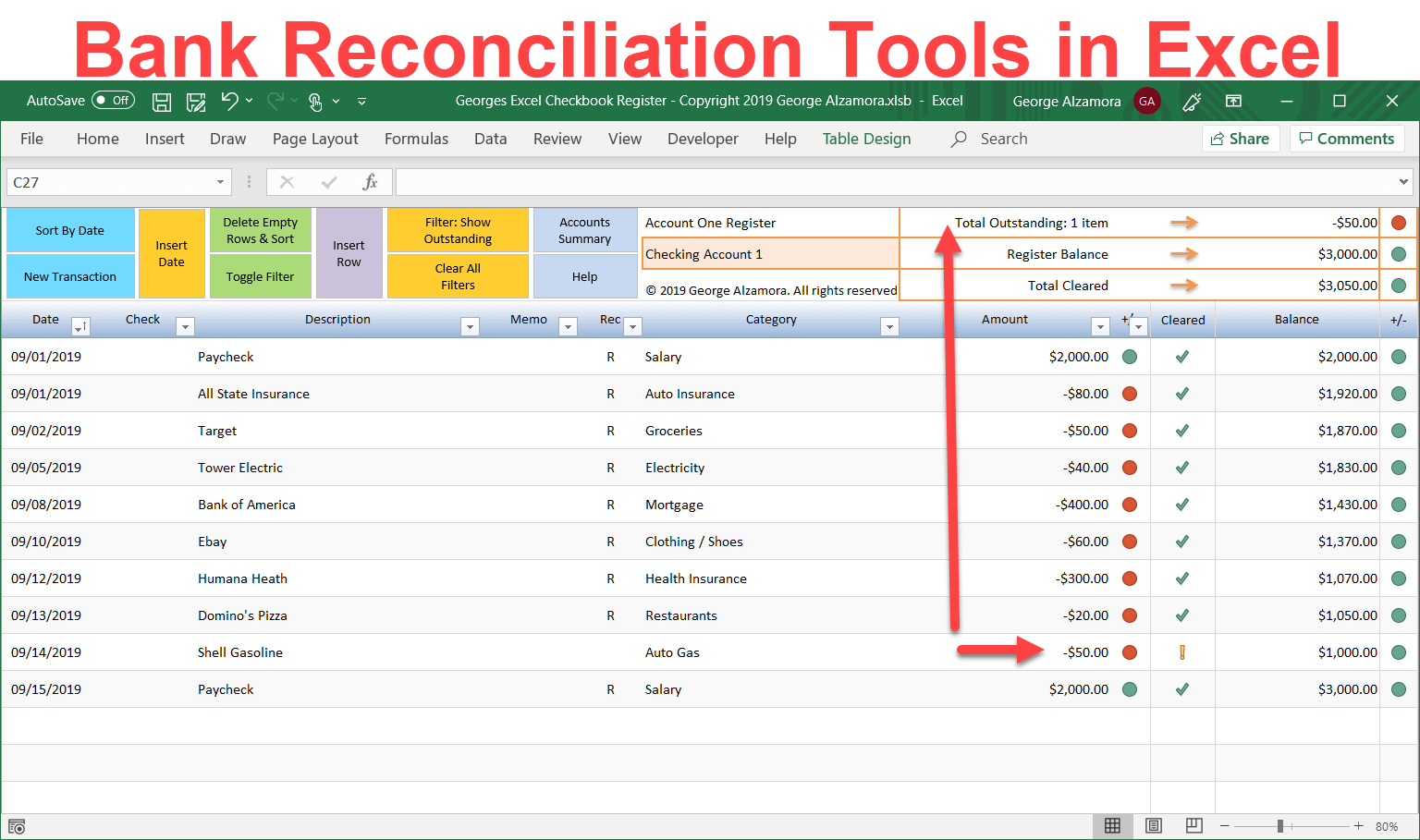Viewport: 1420px width, 840px height.
Task: Click the Save icon in title bar
Action: pos(162,102)
